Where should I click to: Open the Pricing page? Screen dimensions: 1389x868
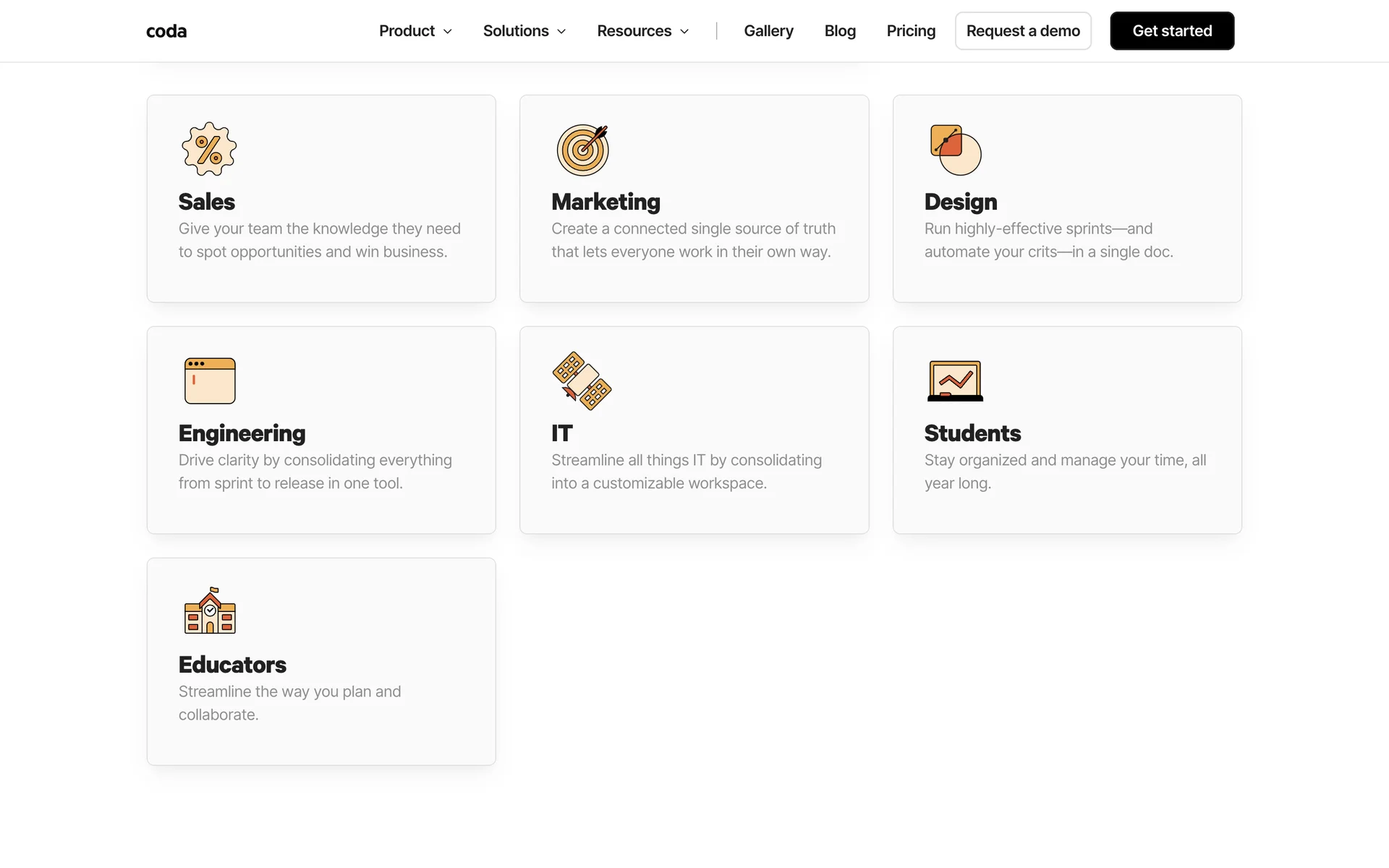(x=911, y=31)
